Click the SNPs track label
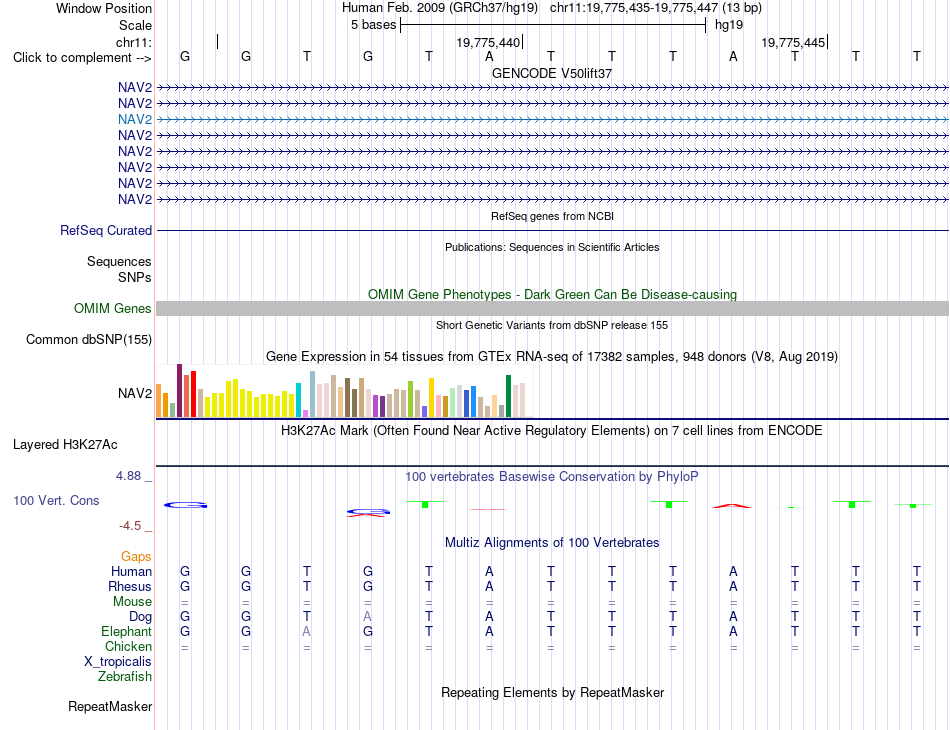Viewport: 950px width, 730px height. click(x=135, y=277)
